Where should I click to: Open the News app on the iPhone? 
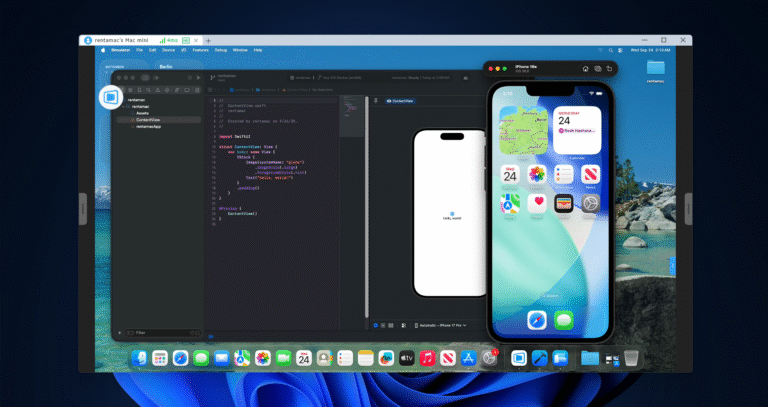(591, 175)
